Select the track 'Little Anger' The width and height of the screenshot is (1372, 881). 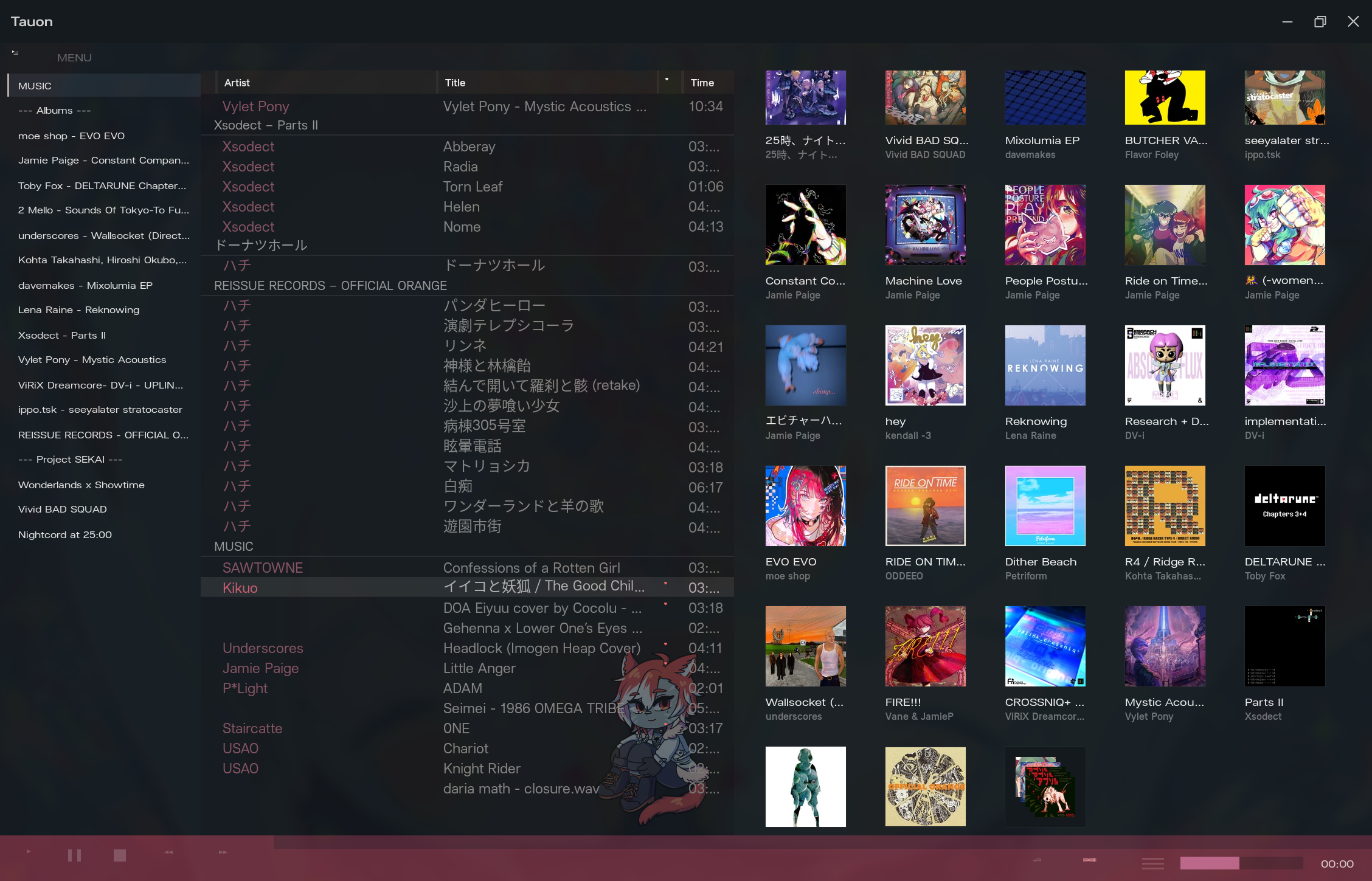click(467, 668)
